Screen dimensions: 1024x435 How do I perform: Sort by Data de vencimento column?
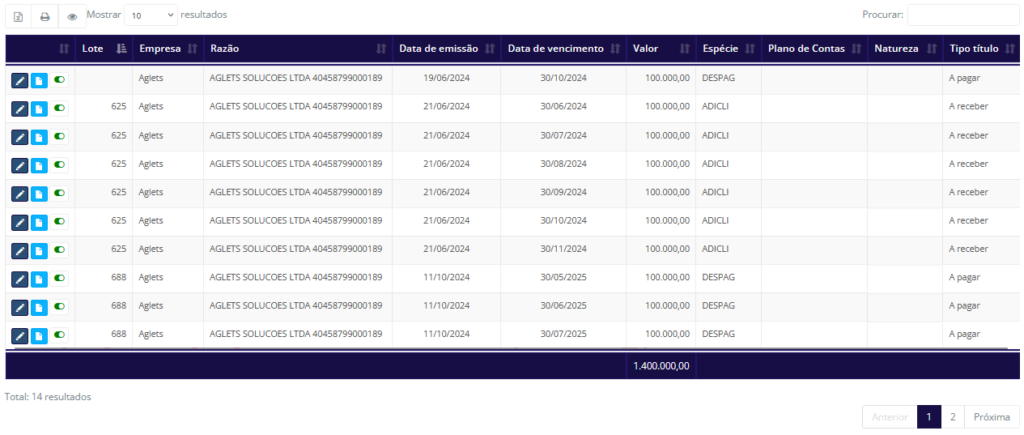pos(564,49)
